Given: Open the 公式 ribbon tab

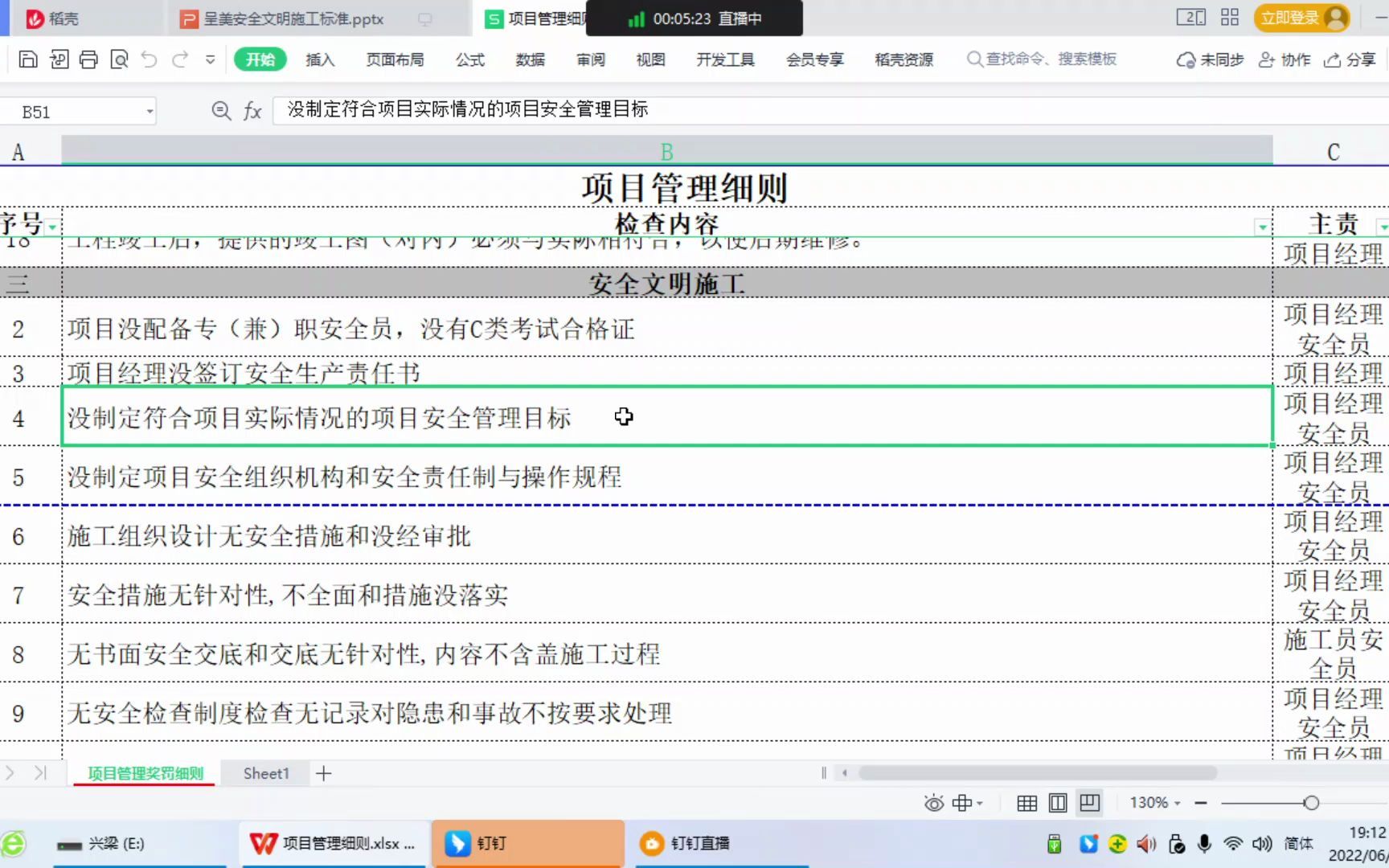Looking at the screenshot, I should point(470,59).
